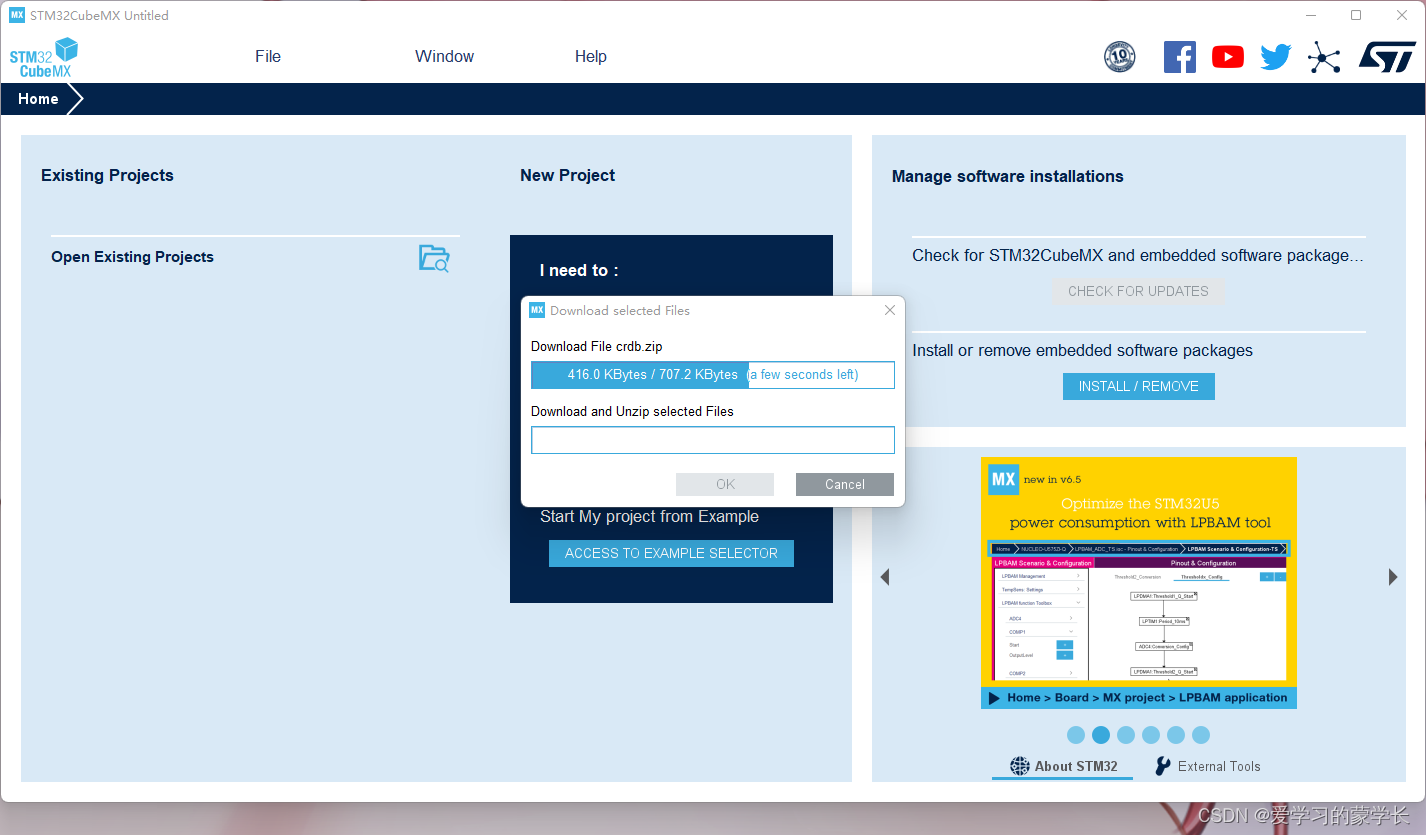Click the MX badge in the yellow banner

coord(1003,479)
